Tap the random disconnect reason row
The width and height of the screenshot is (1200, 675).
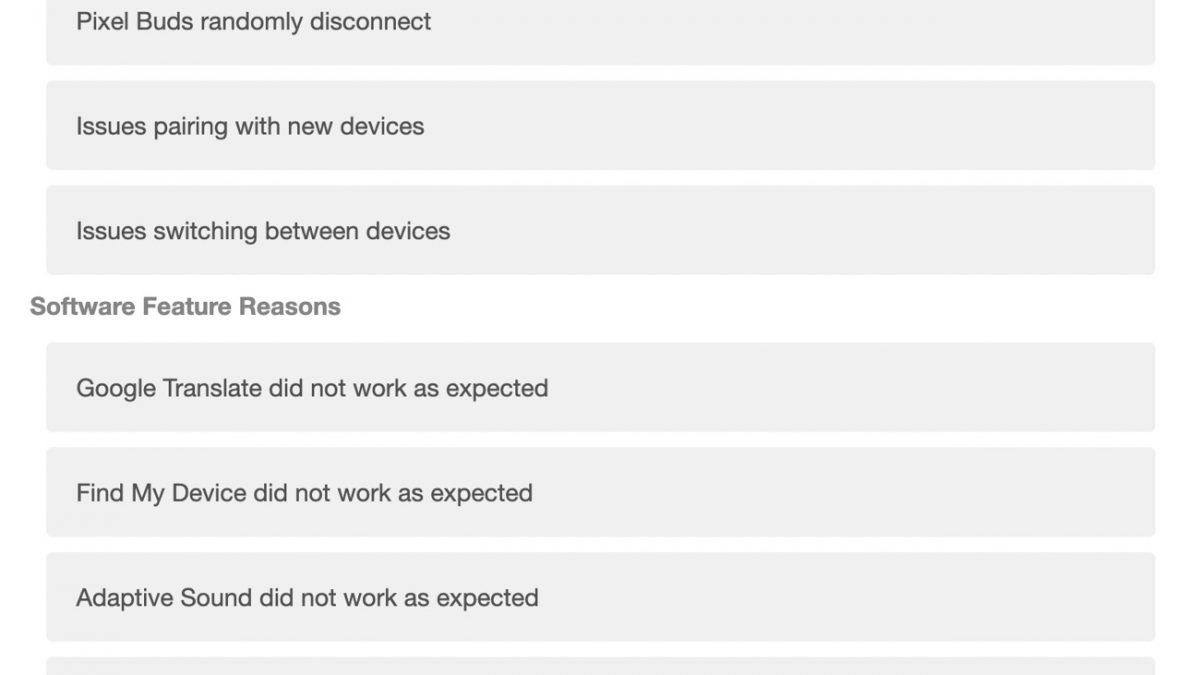tap(600, 24)
